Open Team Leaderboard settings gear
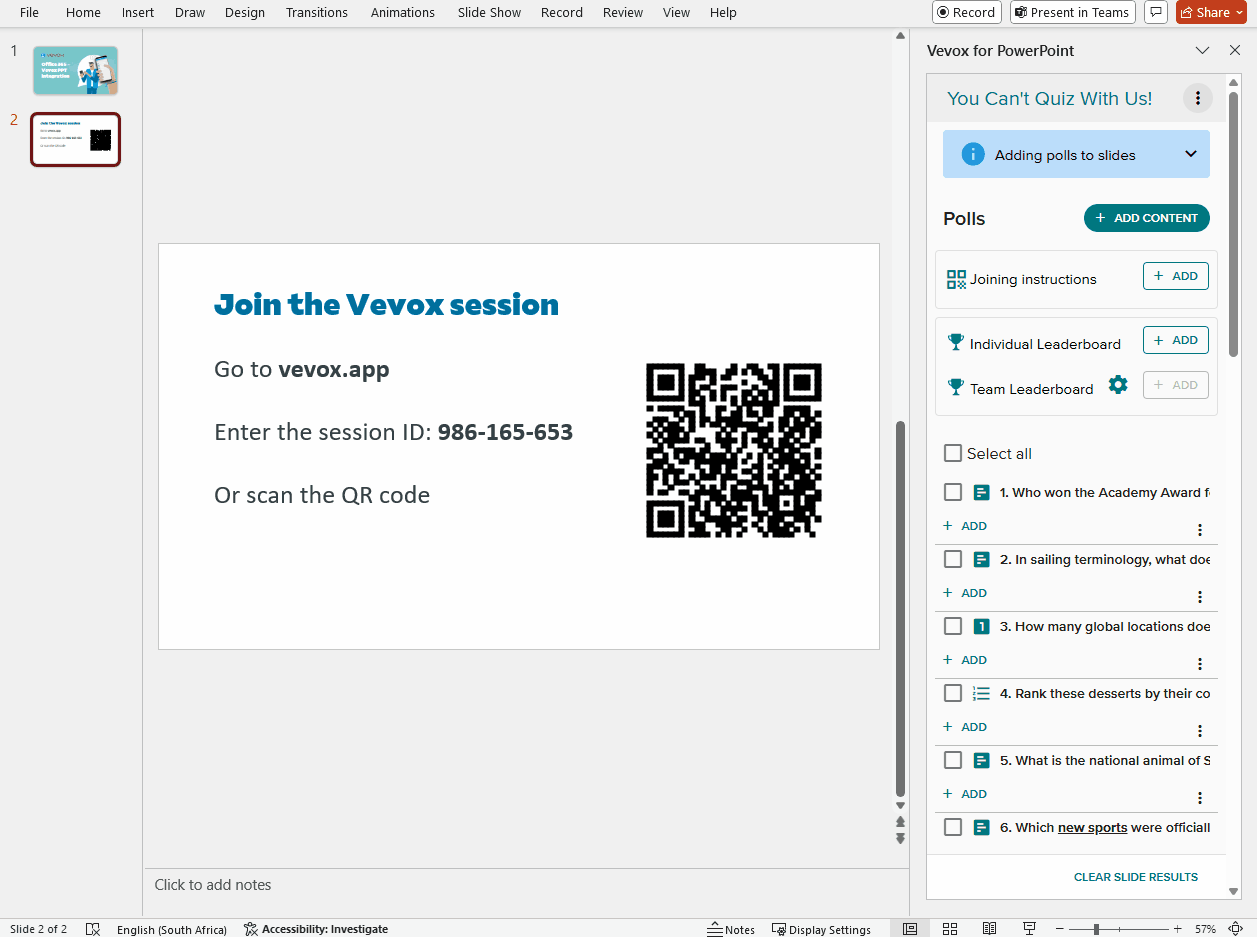The width and height of the screenshot is (1257, 937). pyautogui.click(x=1118, y=385)
